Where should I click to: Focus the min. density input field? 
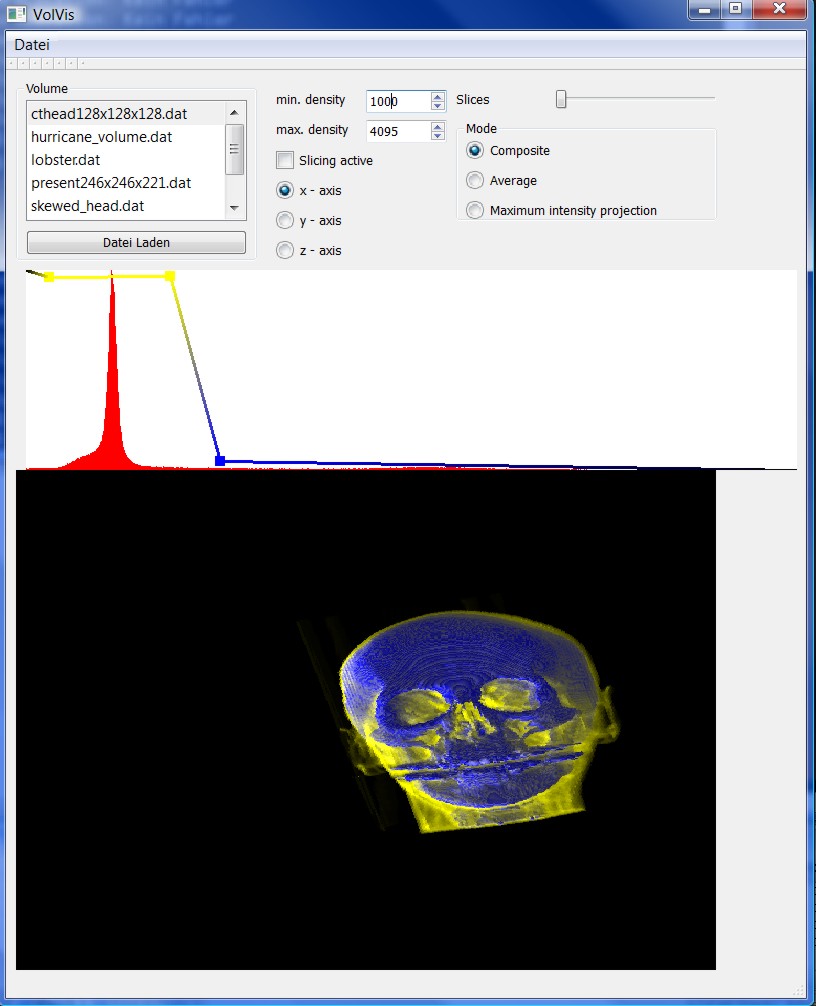(398, 101)
